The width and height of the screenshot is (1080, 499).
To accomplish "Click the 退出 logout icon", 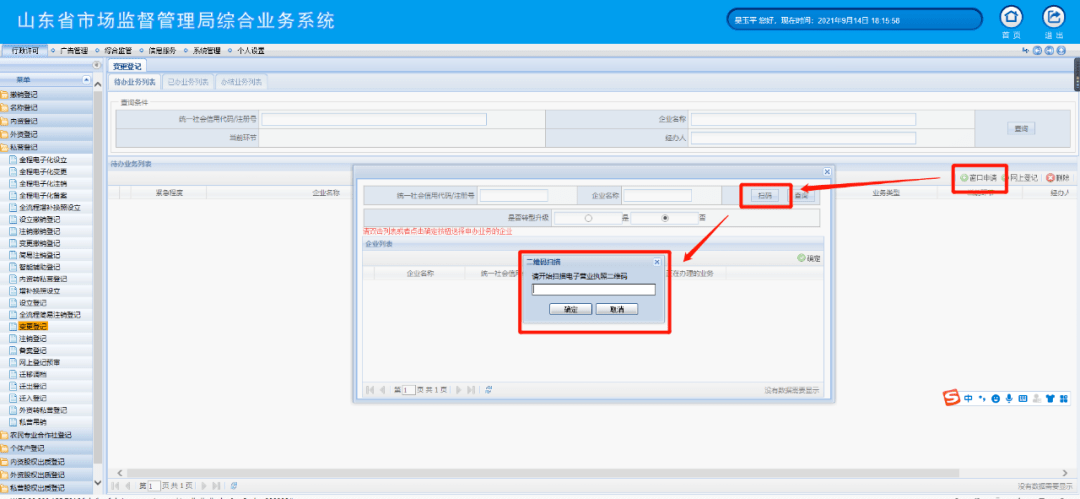I will click(1053, 17).
